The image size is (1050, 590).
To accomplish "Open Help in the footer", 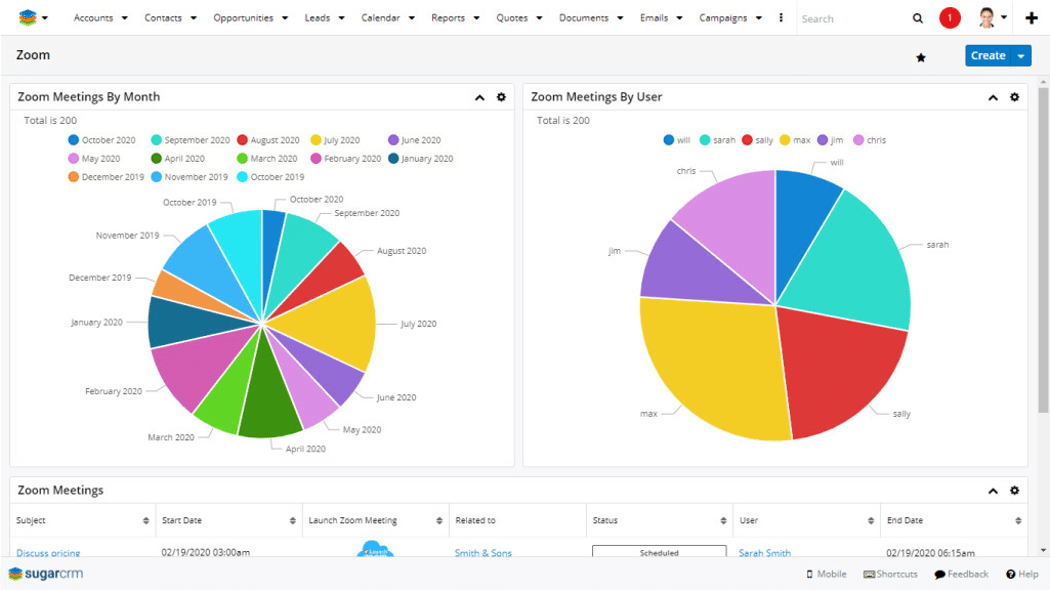I will (x=1022, y=574).
